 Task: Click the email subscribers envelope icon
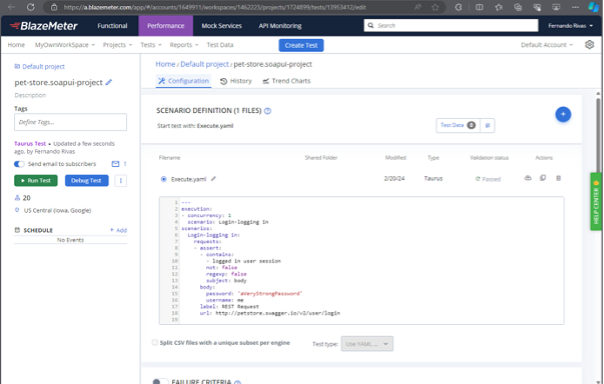click(115, 164)
